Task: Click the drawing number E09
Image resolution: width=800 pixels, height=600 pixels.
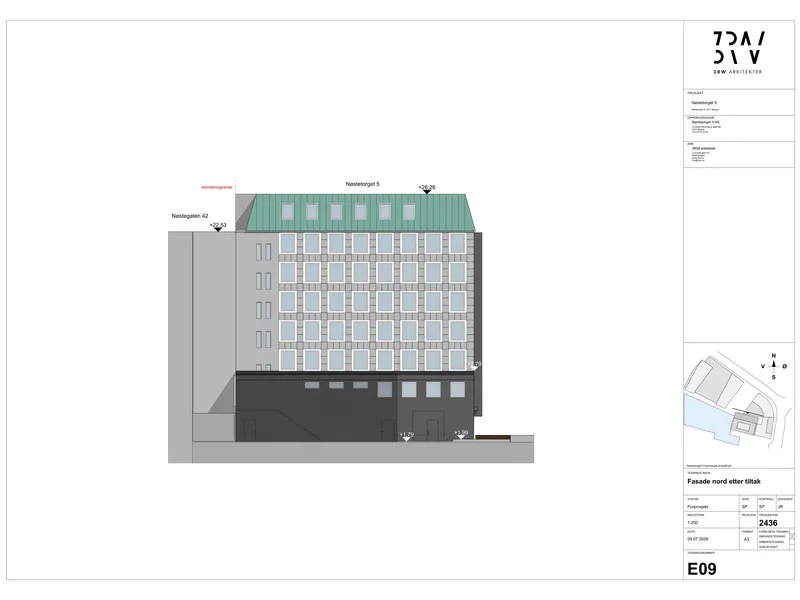Action: [x=702, y=569]
